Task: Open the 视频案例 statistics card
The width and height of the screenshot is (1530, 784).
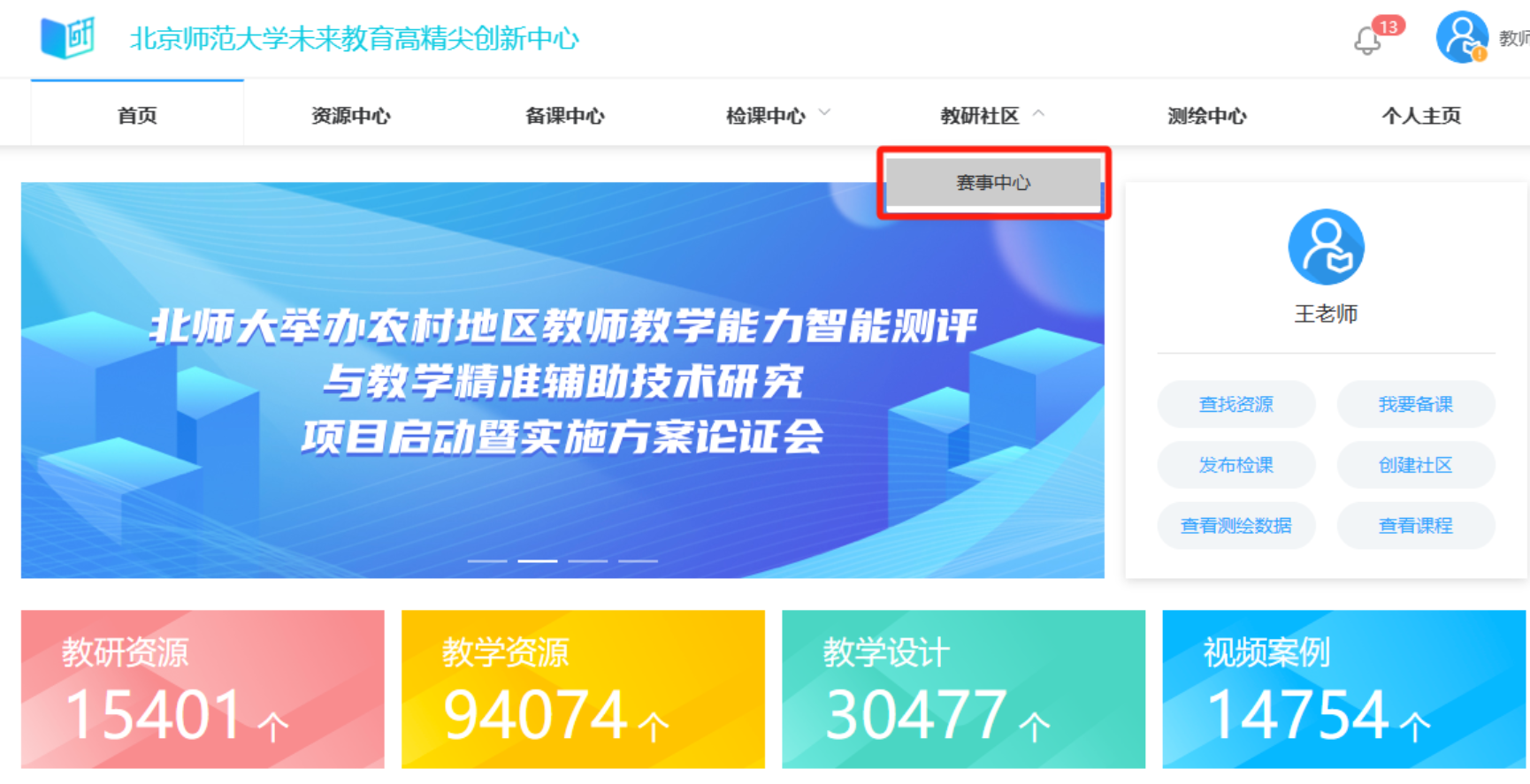Action: click(1343, 689)
